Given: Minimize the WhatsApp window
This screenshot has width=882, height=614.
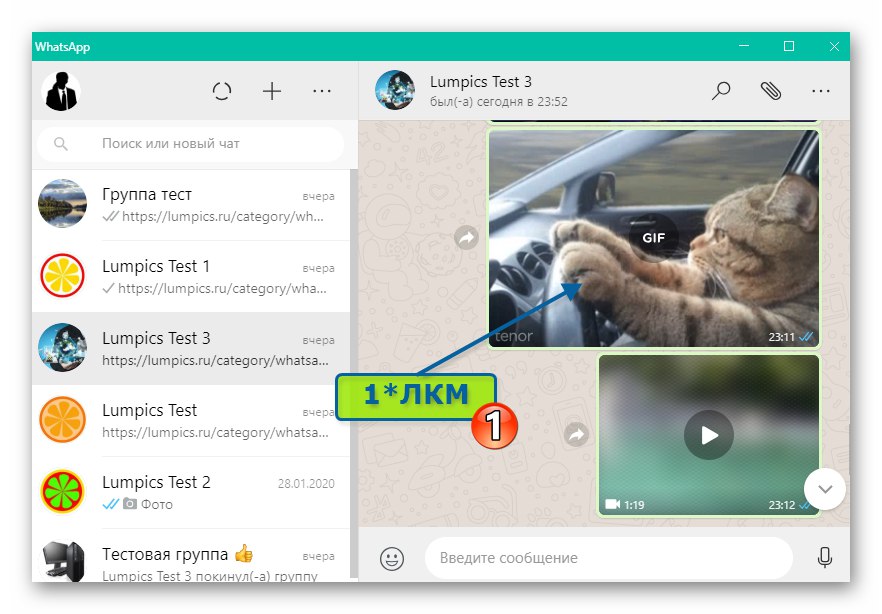Looking at the screenshot, I should 744,46.
